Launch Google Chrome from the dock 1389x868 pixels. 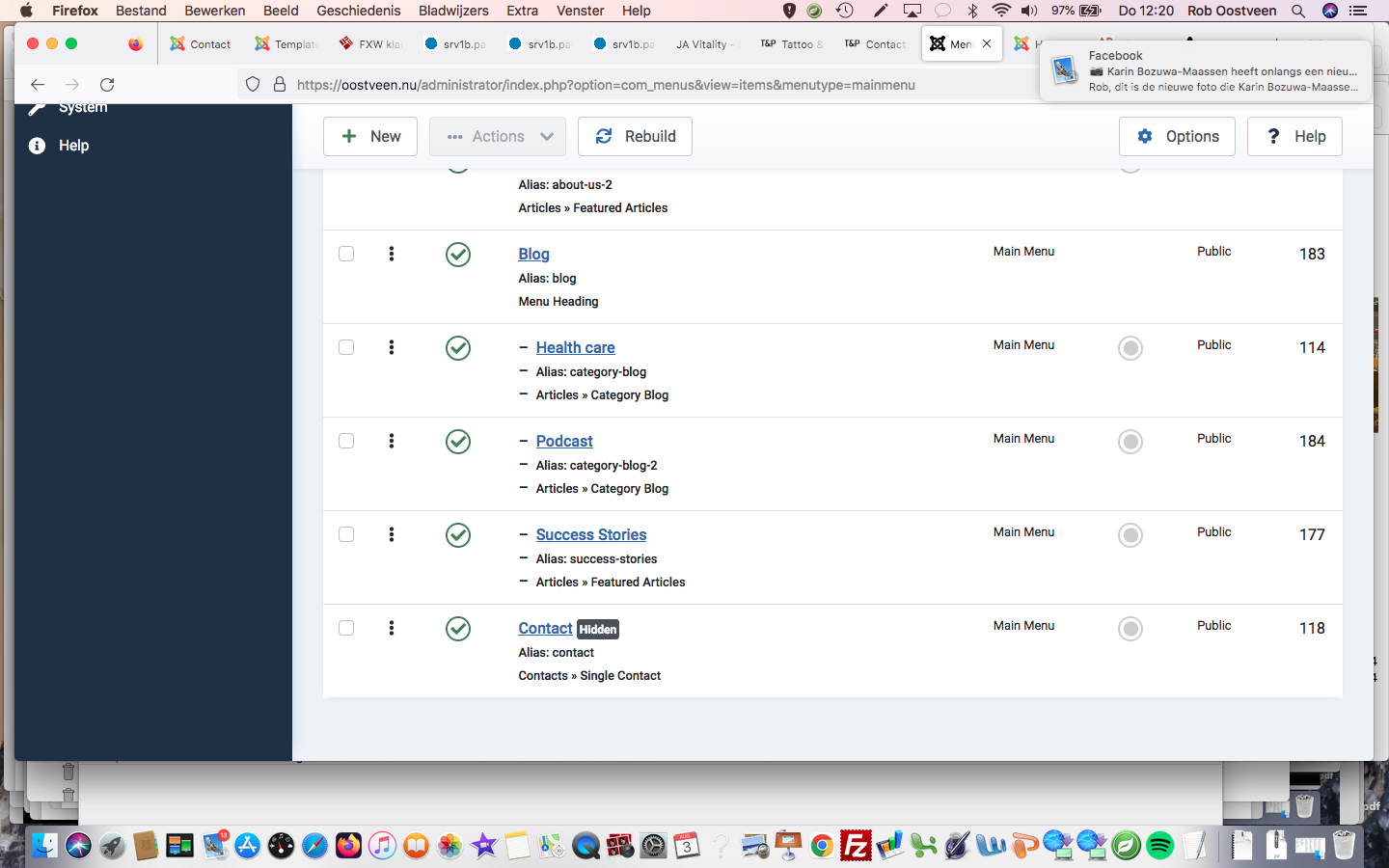click(x=822, y=846)
